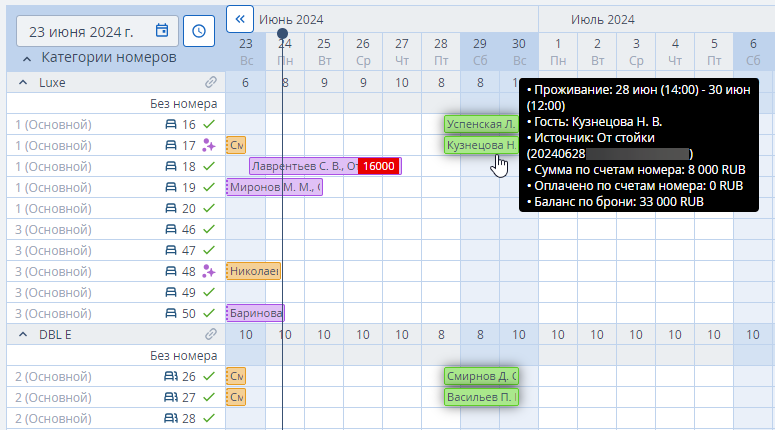Select the 26 Ср date column header
The image size is (775, 430).
(363, 52)
